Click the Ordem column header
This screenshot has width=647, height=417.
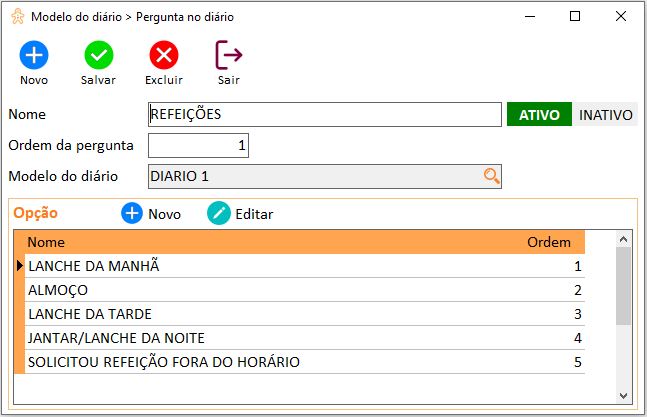click(549, 242)
